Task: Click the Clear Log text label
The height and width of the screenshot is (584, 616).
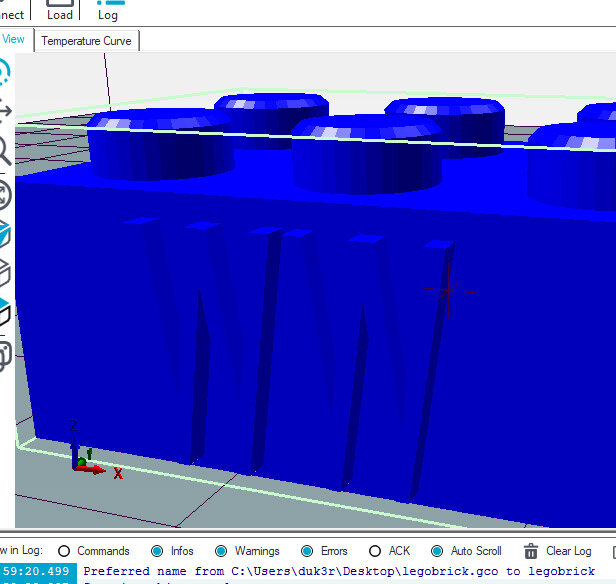Action: point(568,551)
